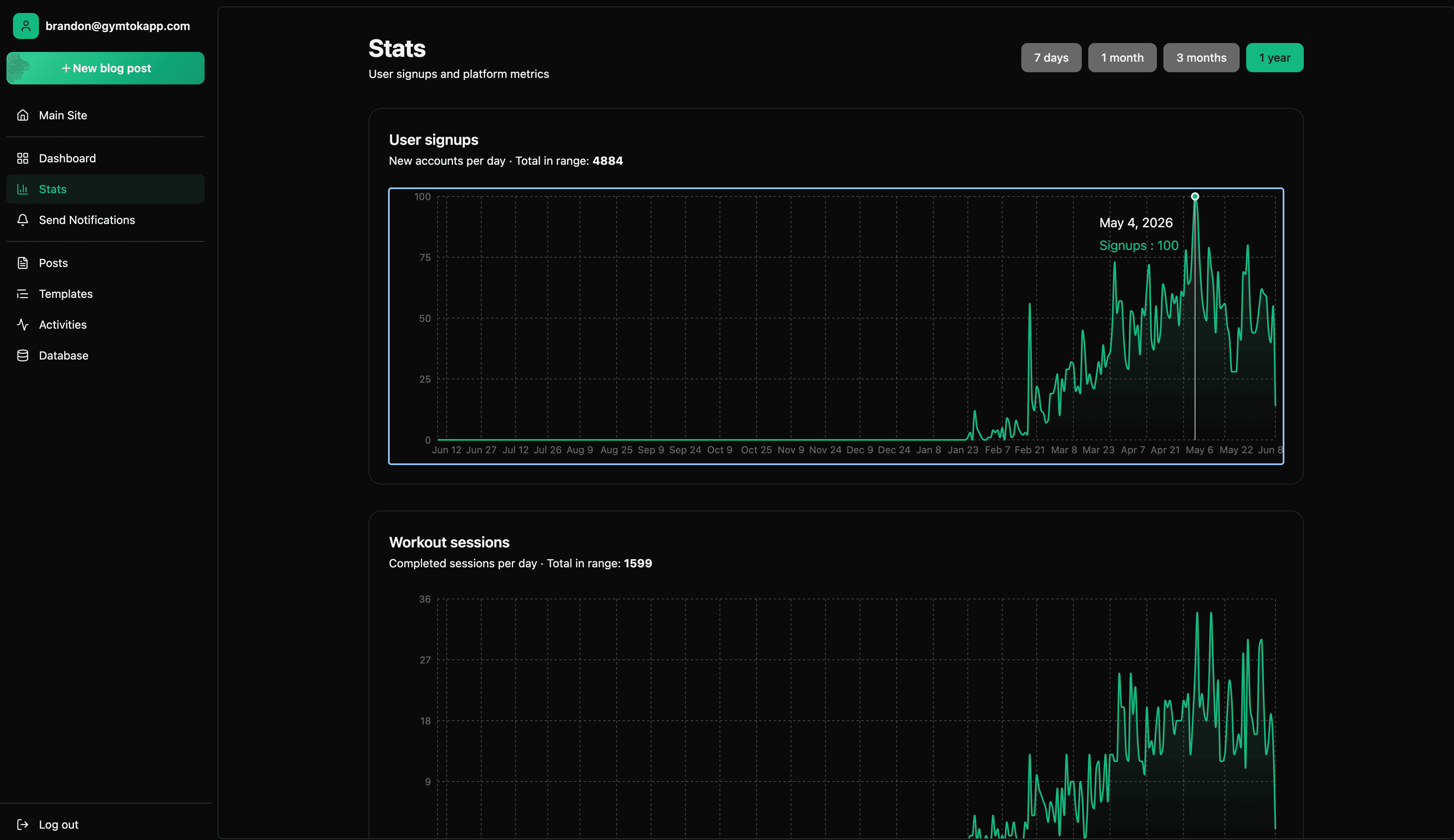Viewport: 1454px width, 840px height.
Task: Click the Stats bar chart icon
Action: [x=22, y=189]
